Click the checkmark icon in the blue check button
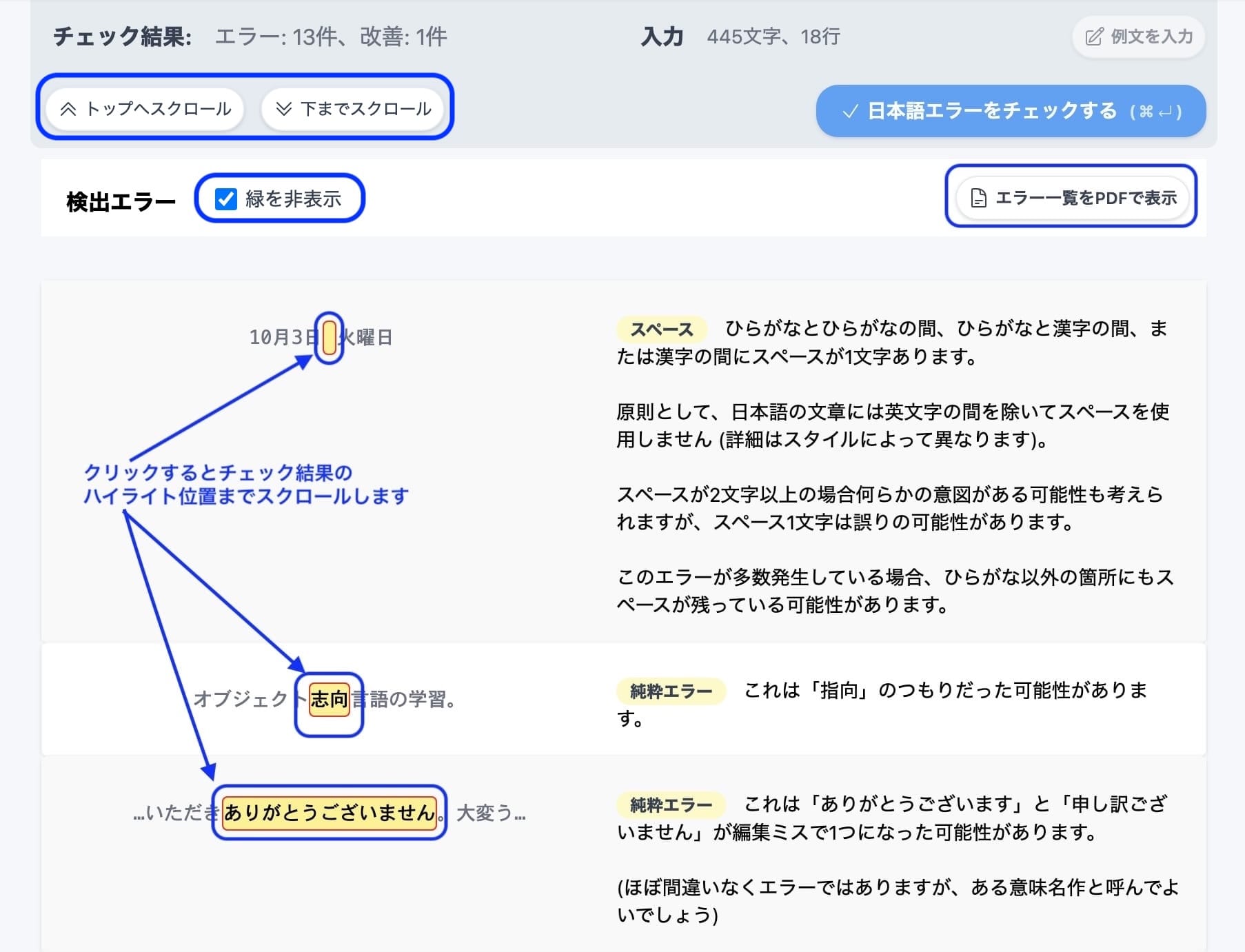 click(x=850, y=110)
